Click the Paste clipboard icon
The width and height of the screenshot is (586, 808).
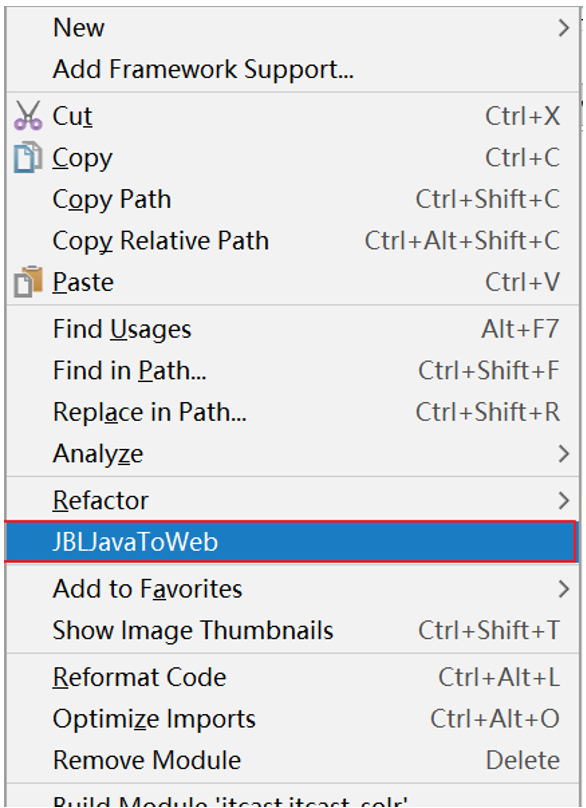28,281
